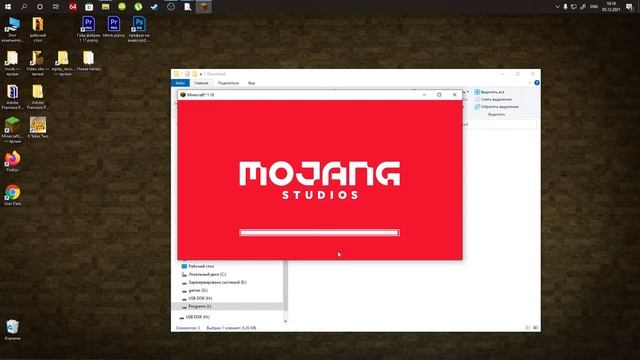Viewport: 640px width, 360px height.
Task: Click the Explorer help question mark icon
Action: [x=537, y=83]
